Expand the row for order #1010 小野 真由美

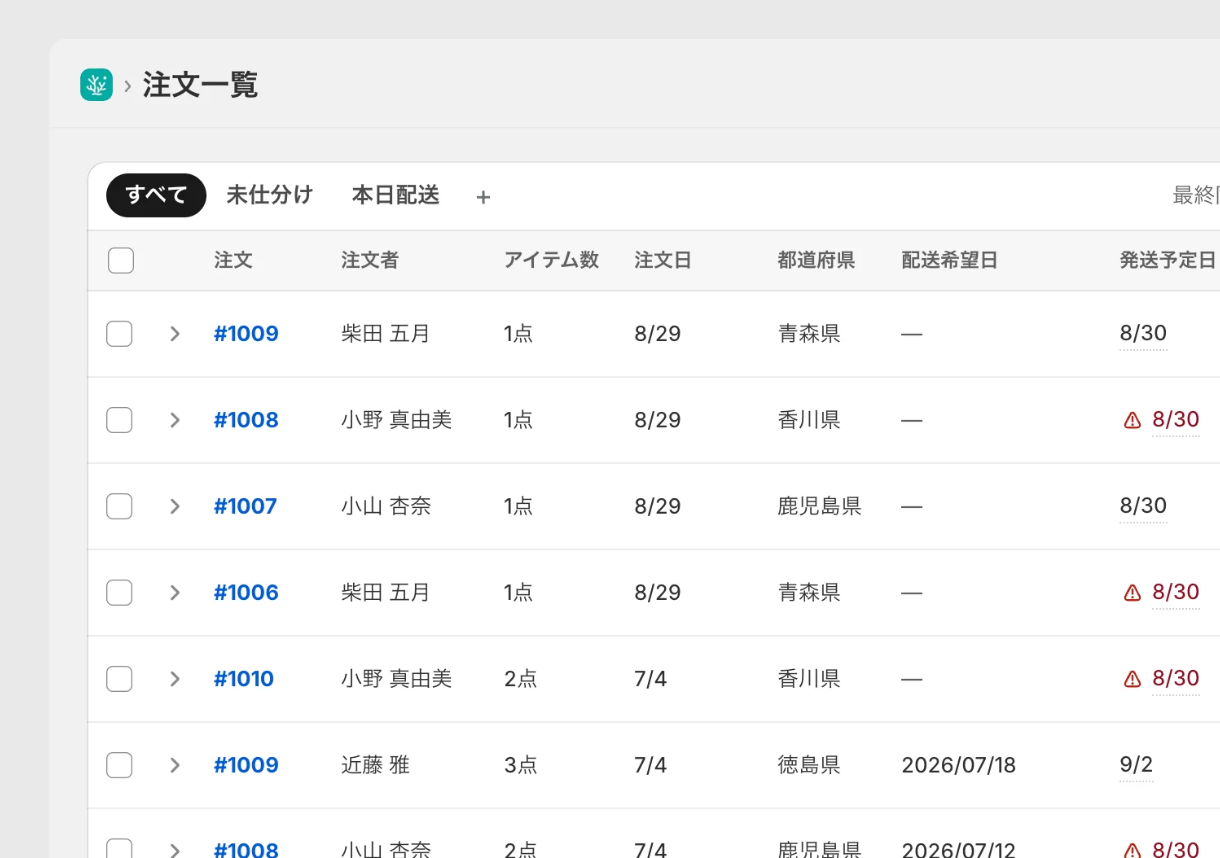(175, 679)
